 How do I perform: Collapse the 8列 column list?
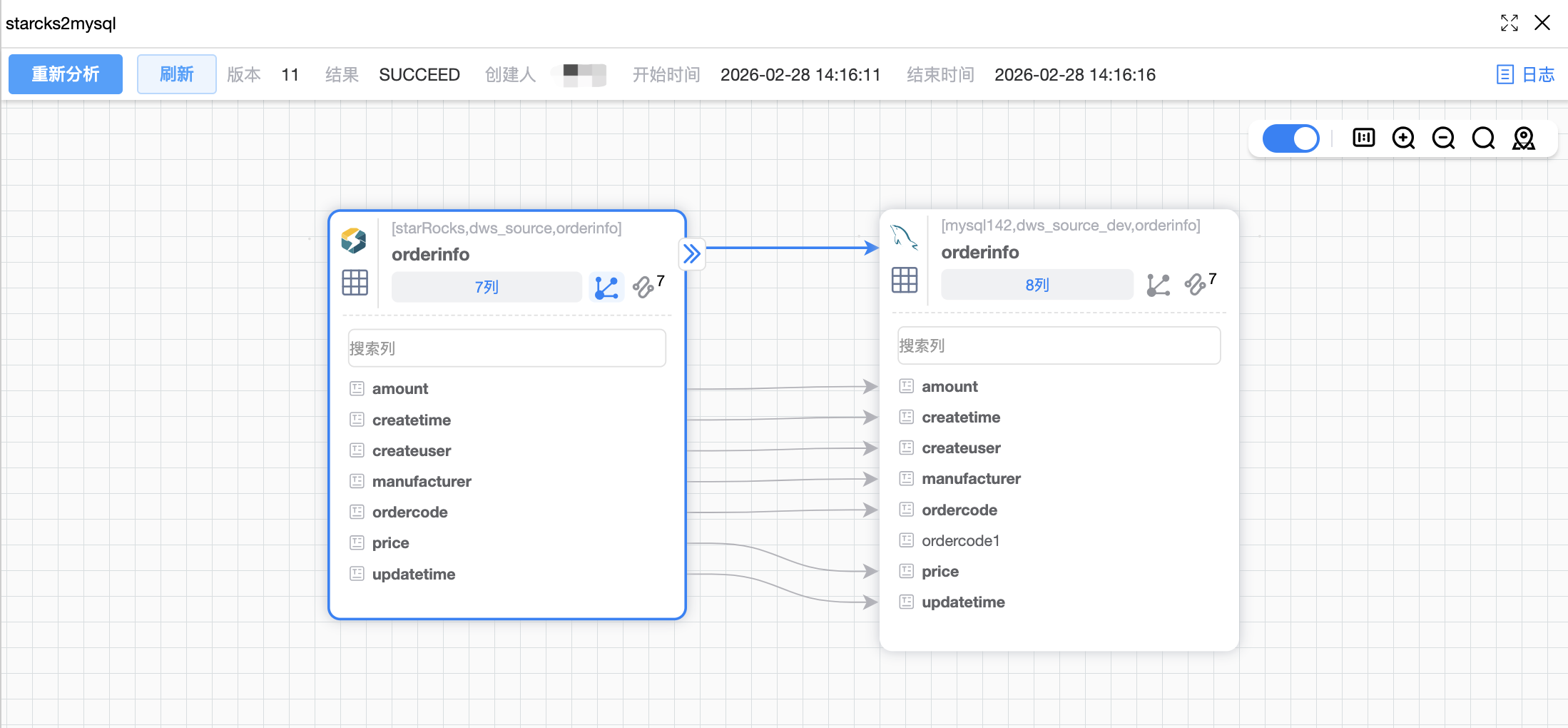(x=1037, y=285)
